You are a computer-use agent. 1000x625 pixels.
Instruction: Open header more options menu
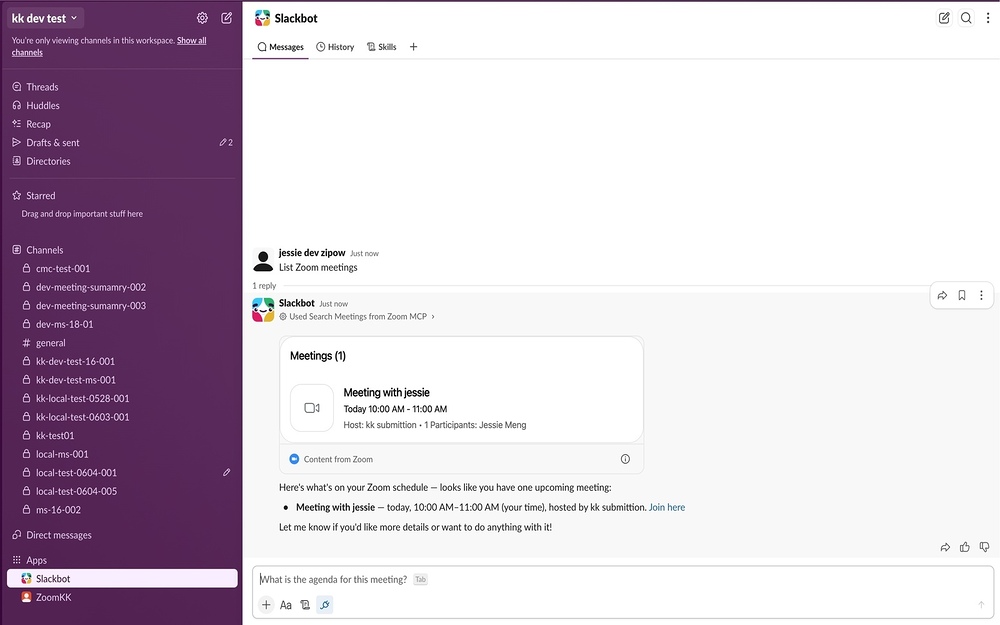click(988, 18)
